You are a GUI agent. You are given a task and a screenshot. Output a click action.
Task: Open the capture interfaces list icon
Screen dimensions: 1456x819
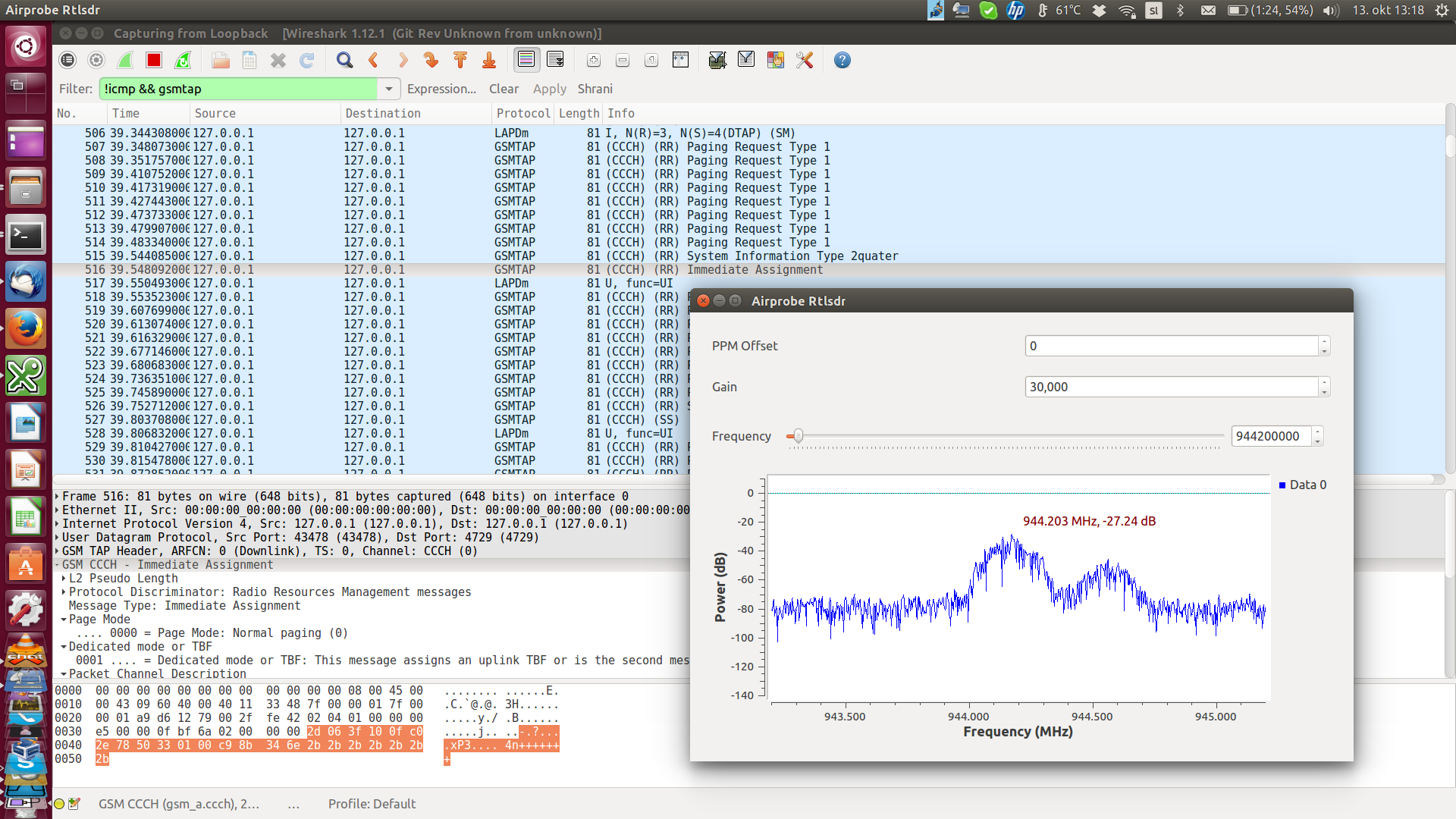(x=67, y=60)
